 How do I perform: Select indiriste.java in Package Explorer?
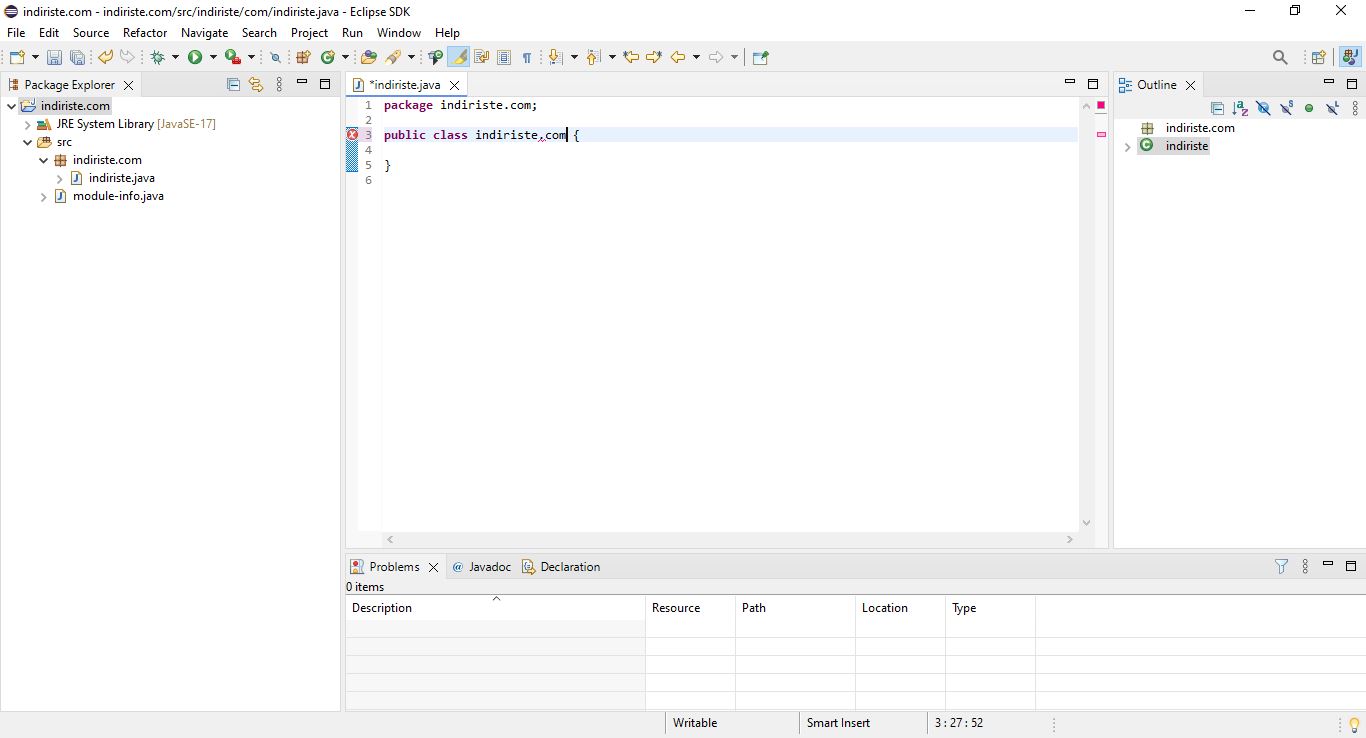click(121, 178)
